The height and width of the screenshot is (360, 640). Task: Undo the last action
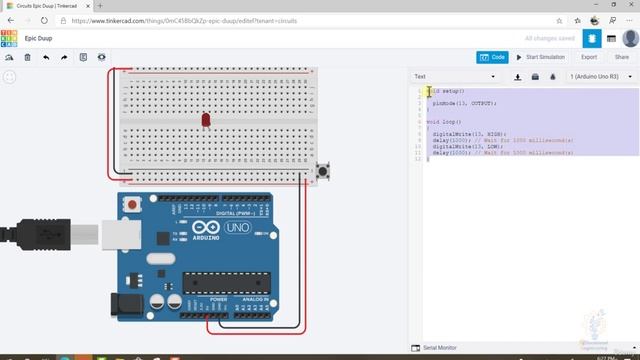(46, 58)
